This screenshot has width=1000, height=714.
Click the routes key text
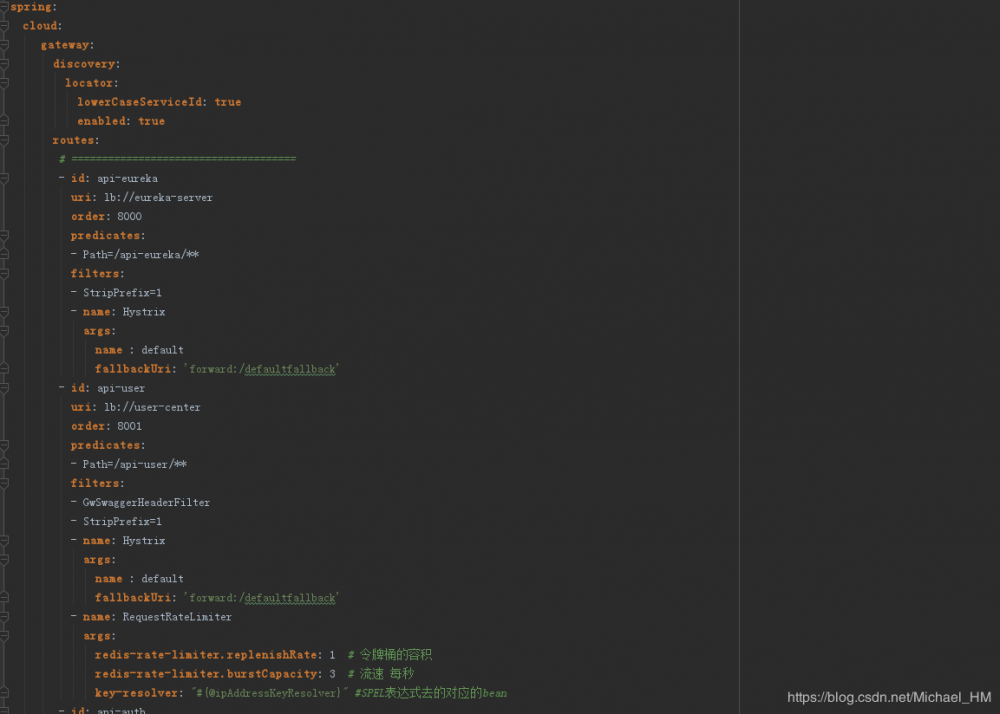(x=73, y=140)
